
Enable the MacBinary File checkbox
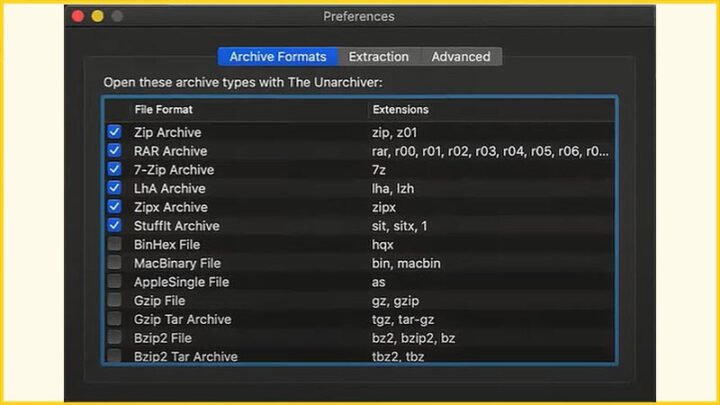point(114,263)
